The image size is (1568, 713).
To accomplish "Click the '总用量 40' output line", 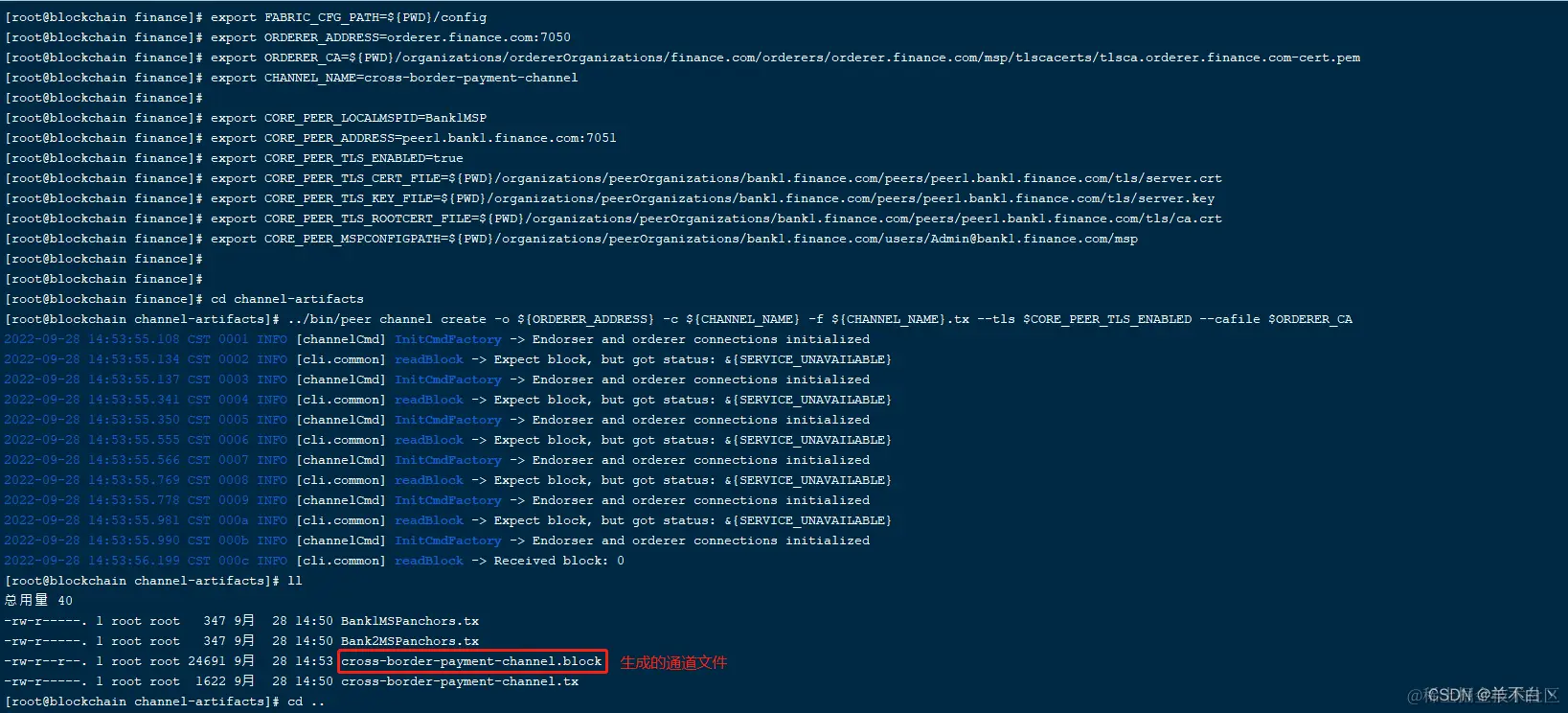I will pos(38,601).
